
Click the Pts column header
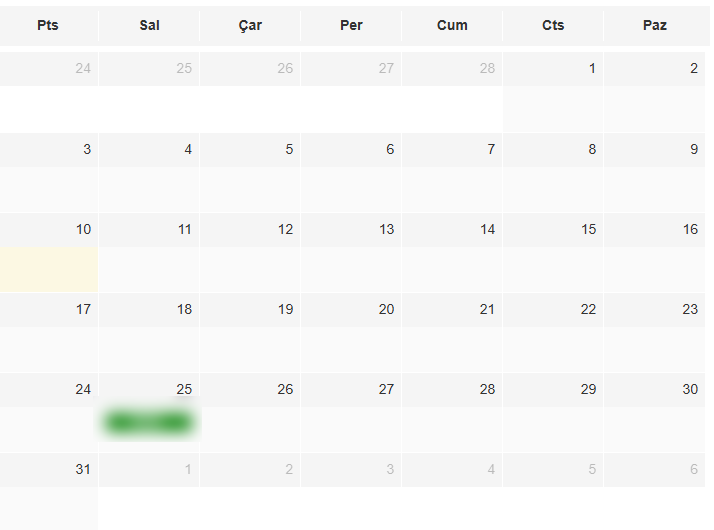point(48,25)
